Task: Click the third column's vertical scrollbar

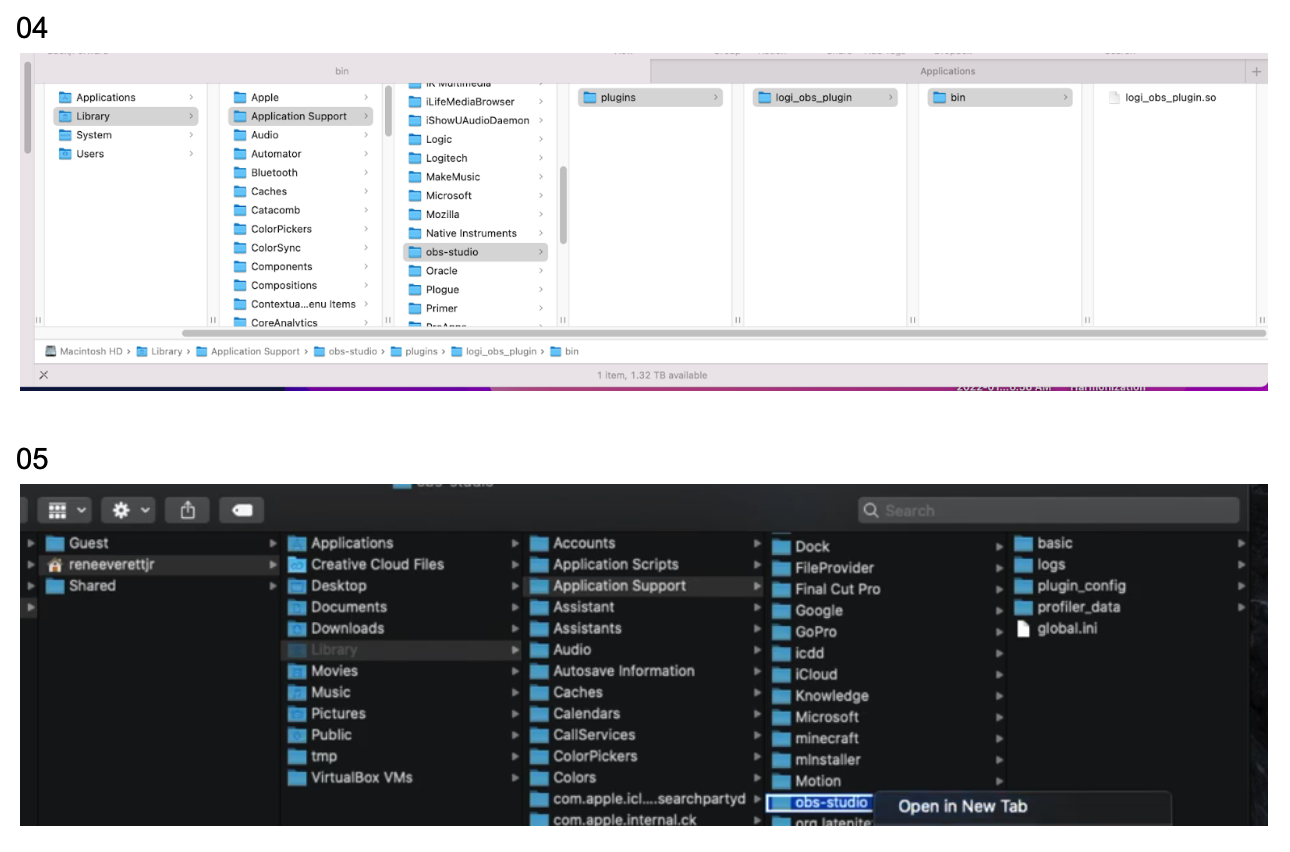Action: tap(563, 205)
